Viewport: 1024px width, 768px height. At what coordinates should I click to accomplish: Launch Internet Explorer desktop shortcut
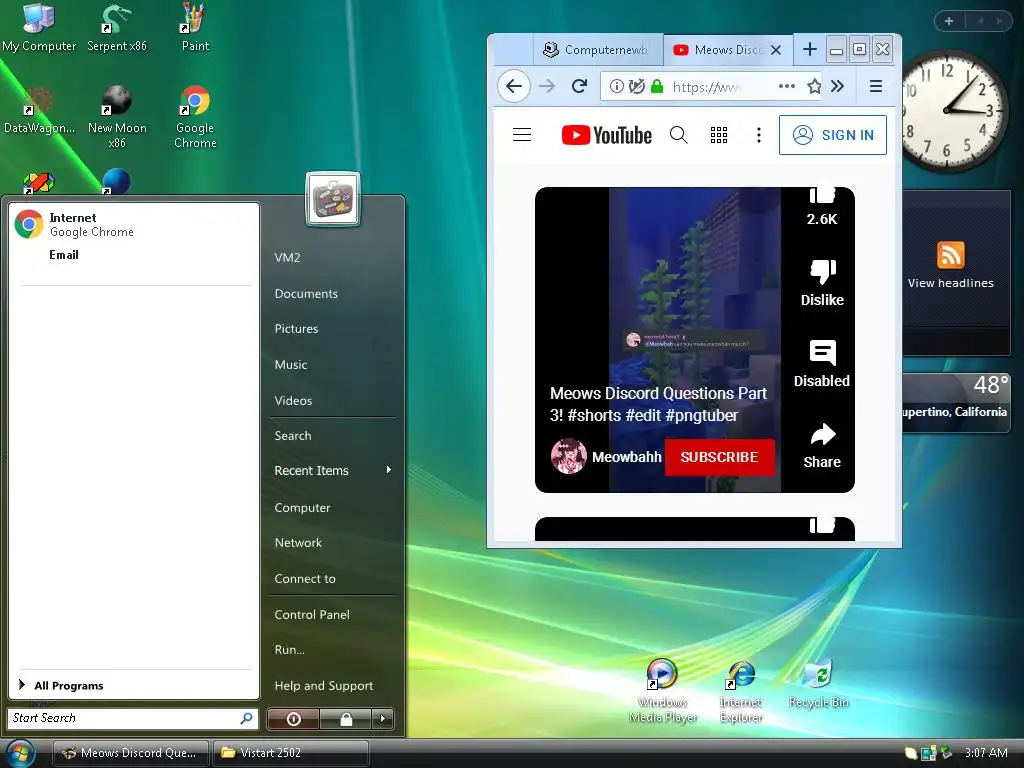click(x=741, y=690)
